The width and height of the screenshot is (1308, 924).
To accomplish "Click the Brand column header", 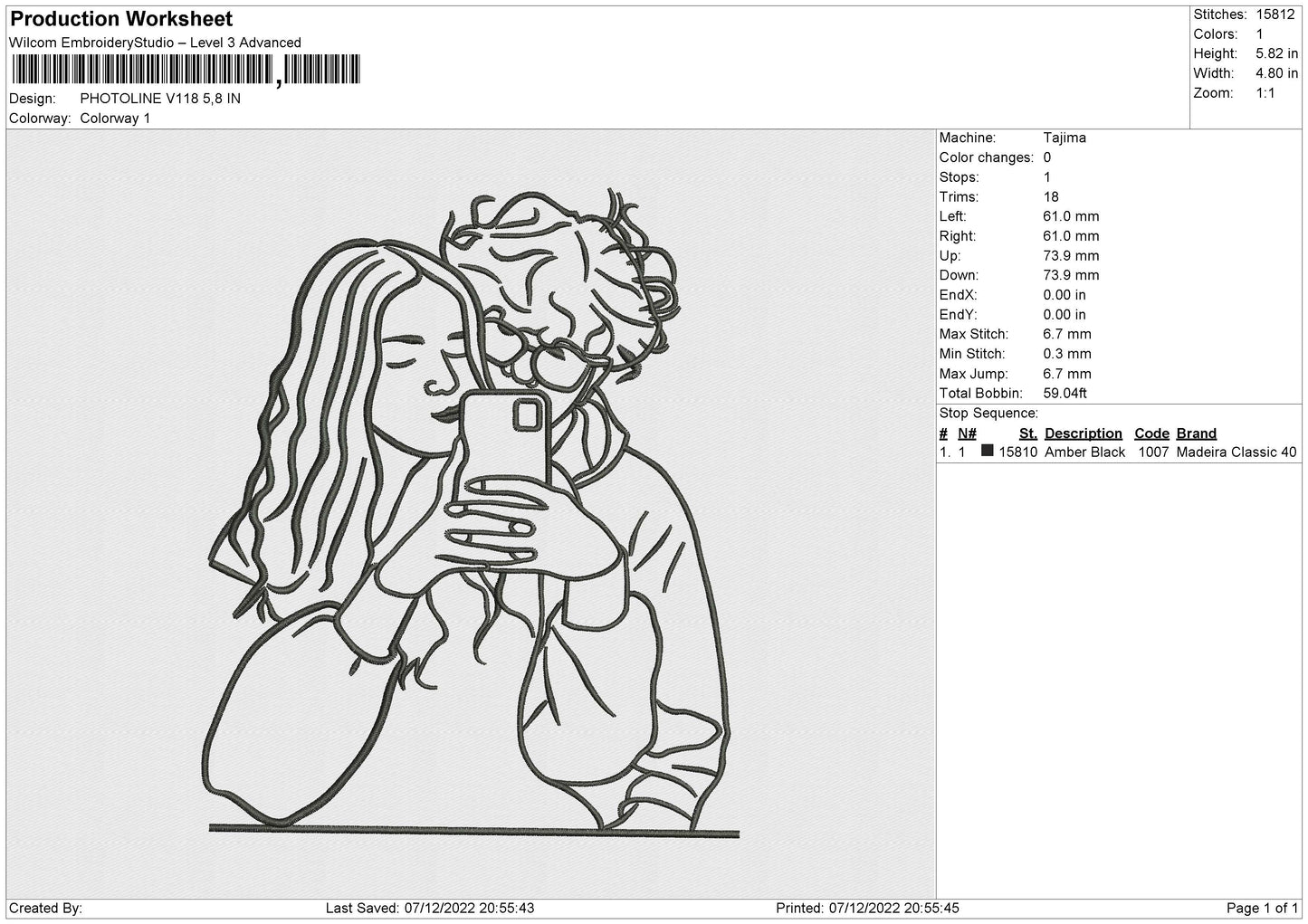I will pyautogui.click(x=1196, y=433).
